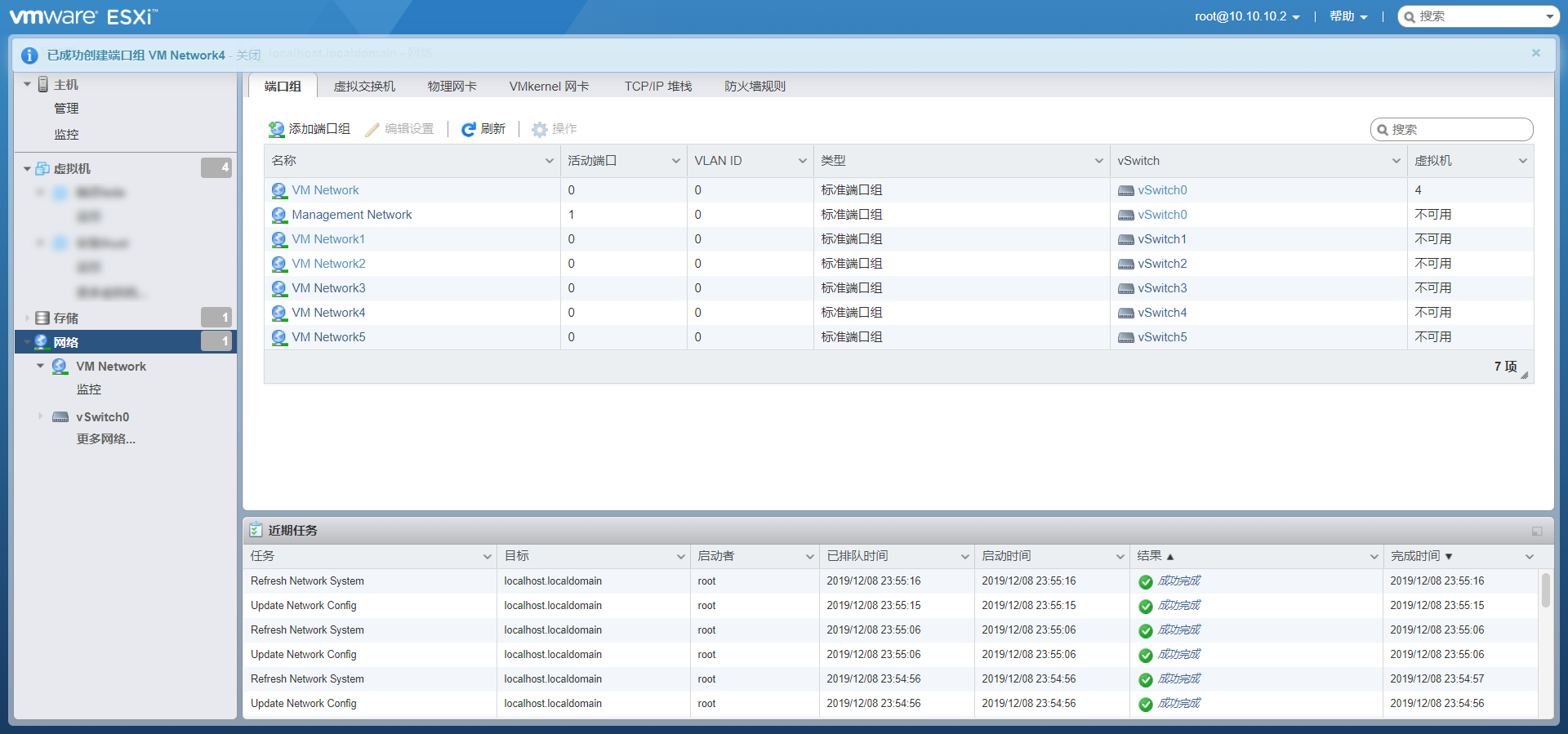
Task: Click the Recent tasks panel icon
Action: [256, 530]
